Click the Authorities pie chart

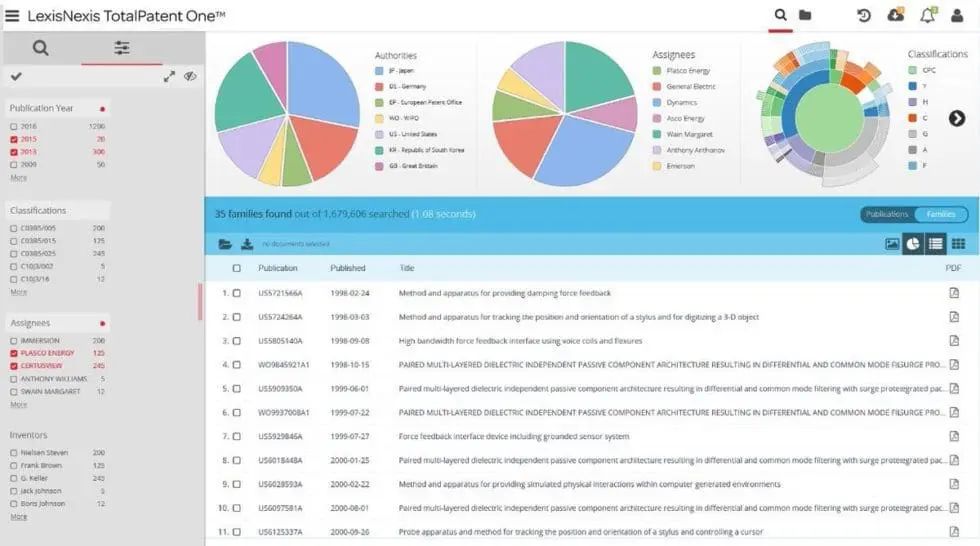288,114
